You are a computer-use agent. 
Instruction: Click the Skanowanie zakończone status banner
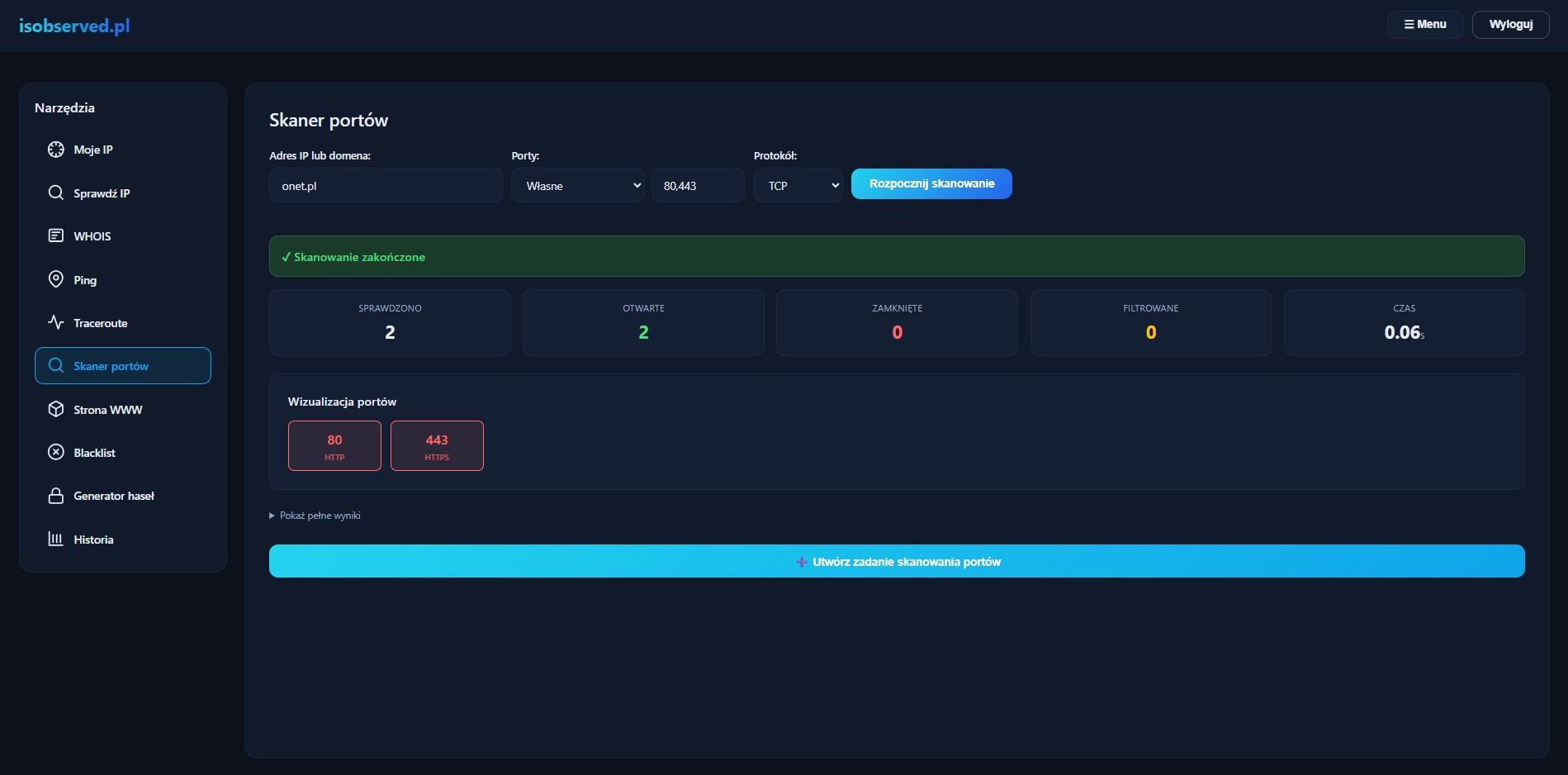pyautogui.click(x=897, y=256)
